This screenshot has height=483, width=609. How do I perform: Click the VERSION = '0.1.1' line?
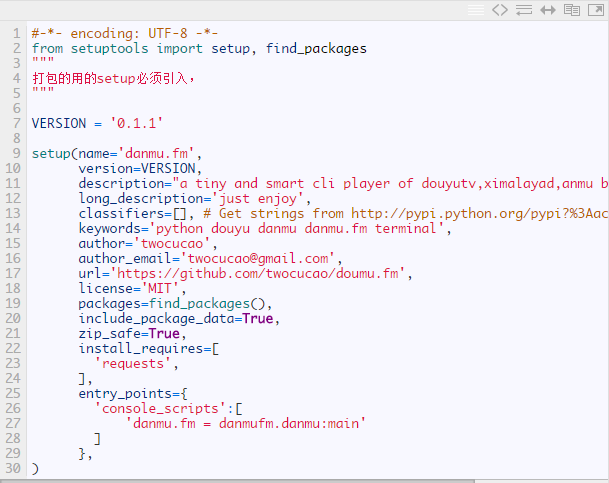click(97, 123)
